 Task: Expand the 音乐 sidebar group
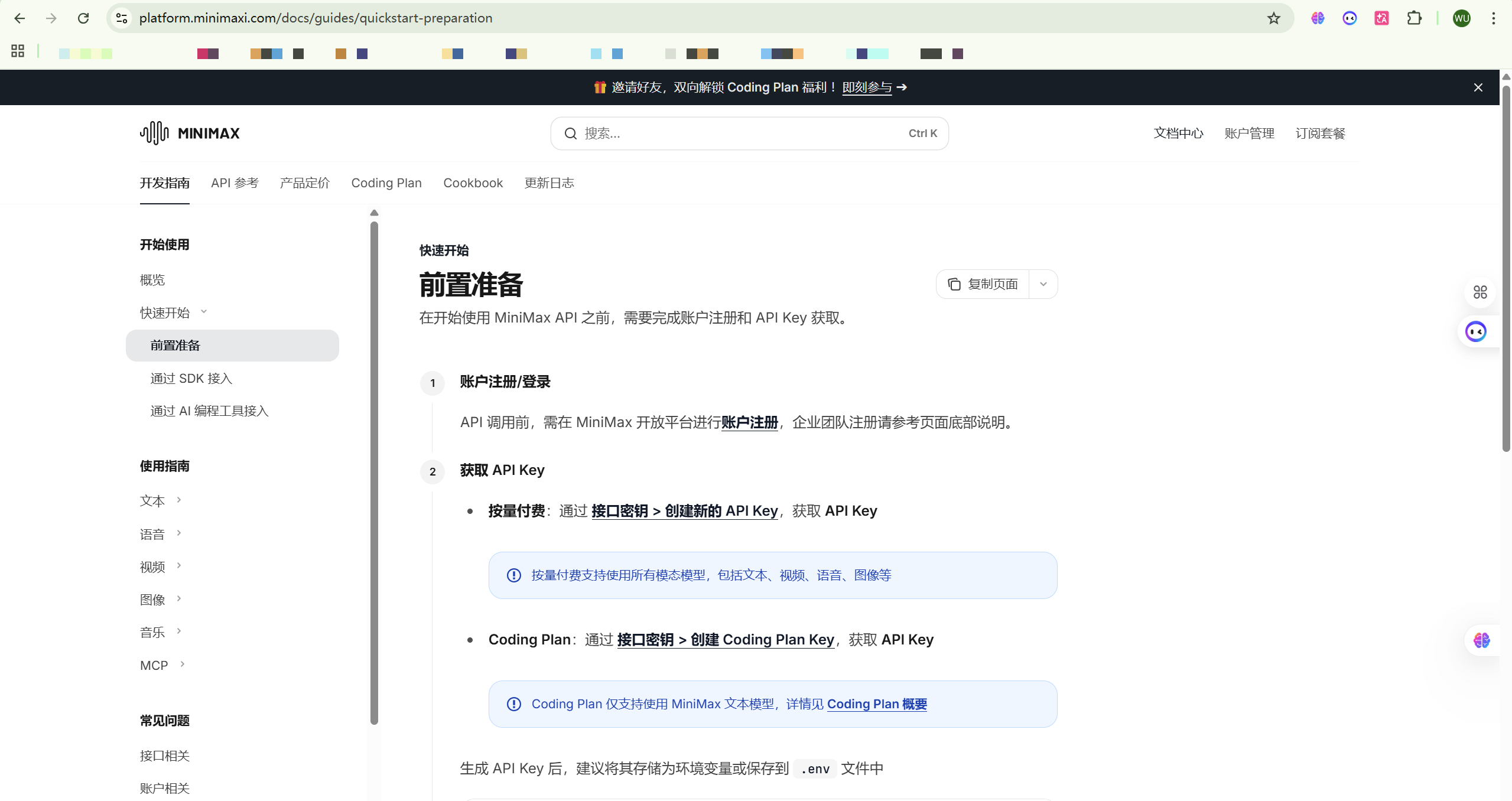pos(179,631)
